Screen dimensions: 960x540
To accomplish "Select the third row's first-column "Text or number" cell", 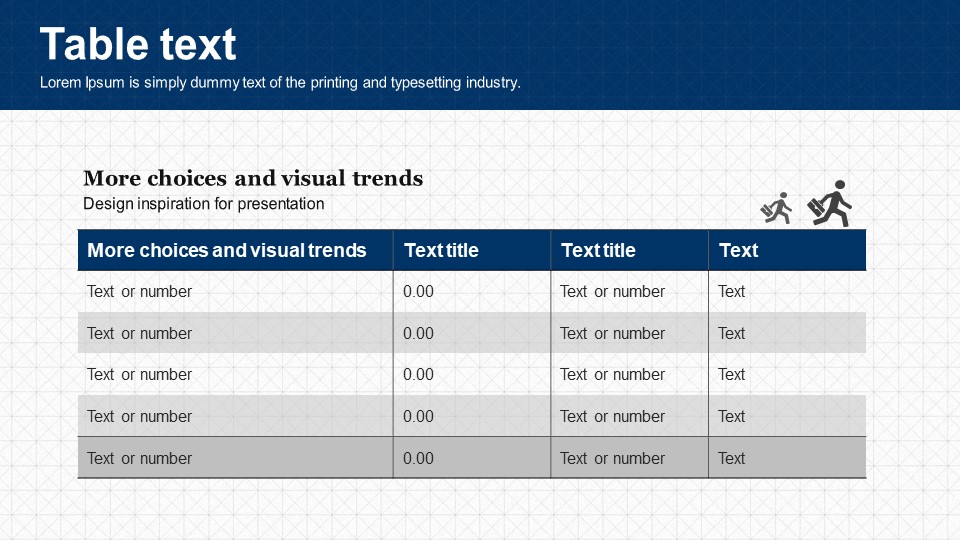I will 139,375.
